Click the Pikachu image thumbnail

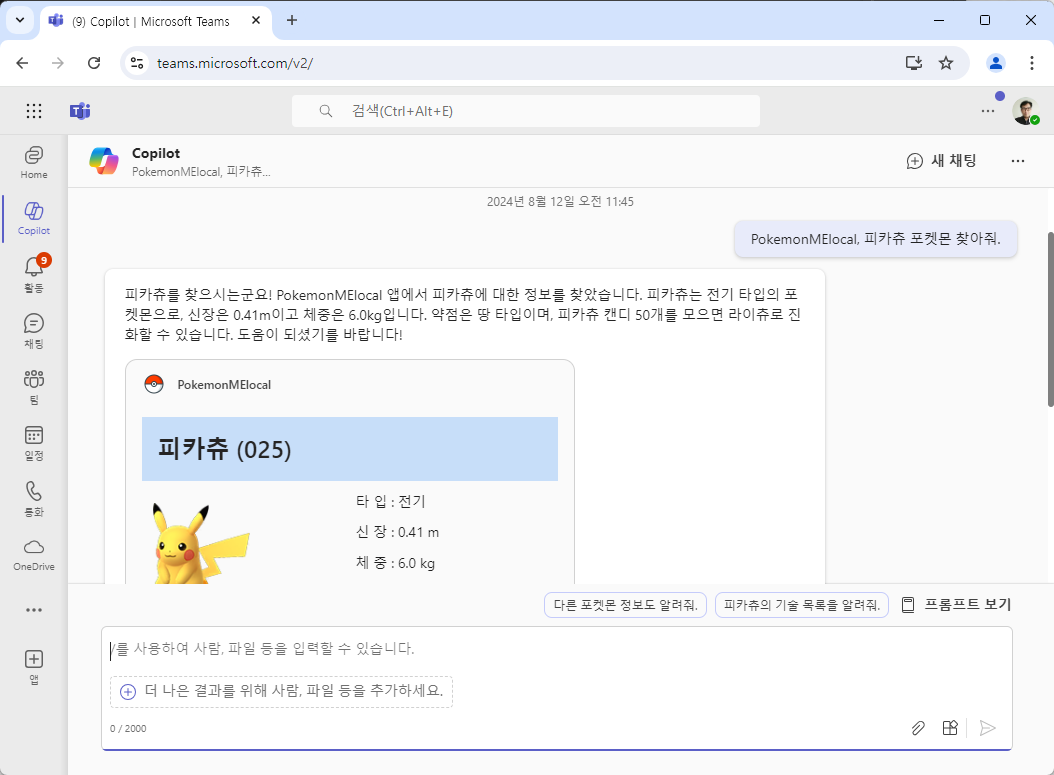click(202, 543)
